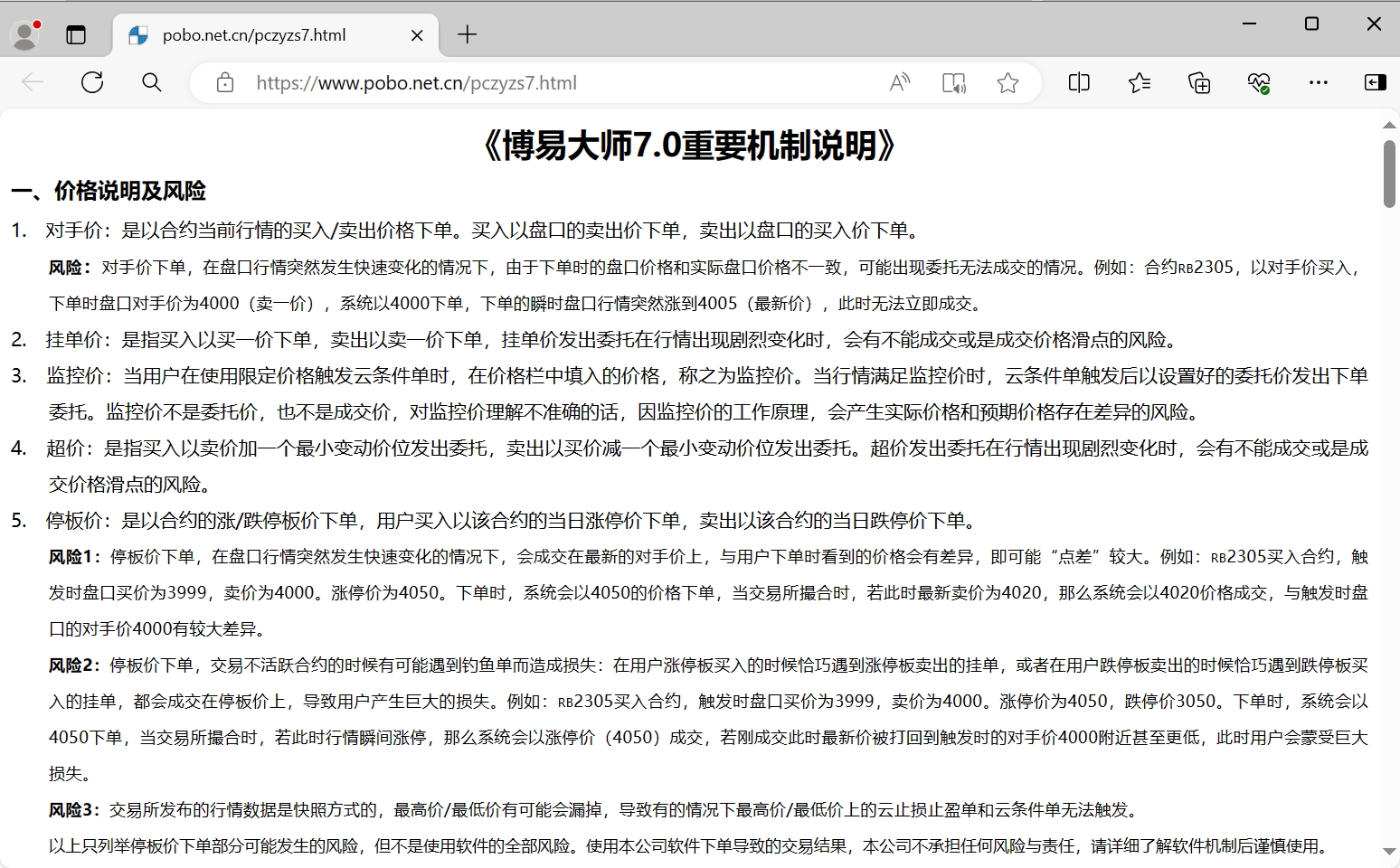Click the text 监控价 in item 3
The image size is (1400, 868).
click(x=74, y=375)
